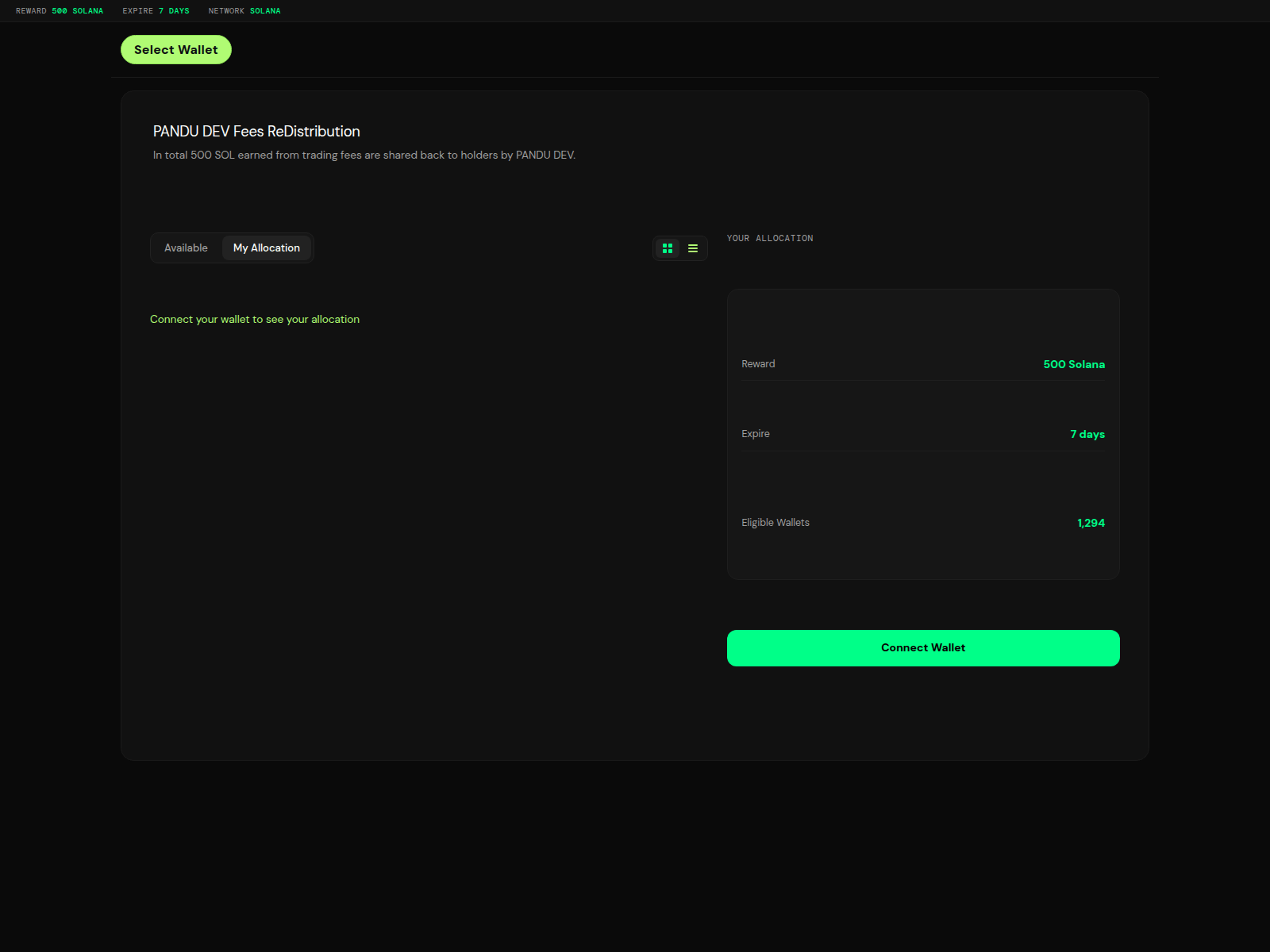The image size is (1270, 952).
Task: Click the 1,294 eligible wallets count
Action: coord(1091,523)
